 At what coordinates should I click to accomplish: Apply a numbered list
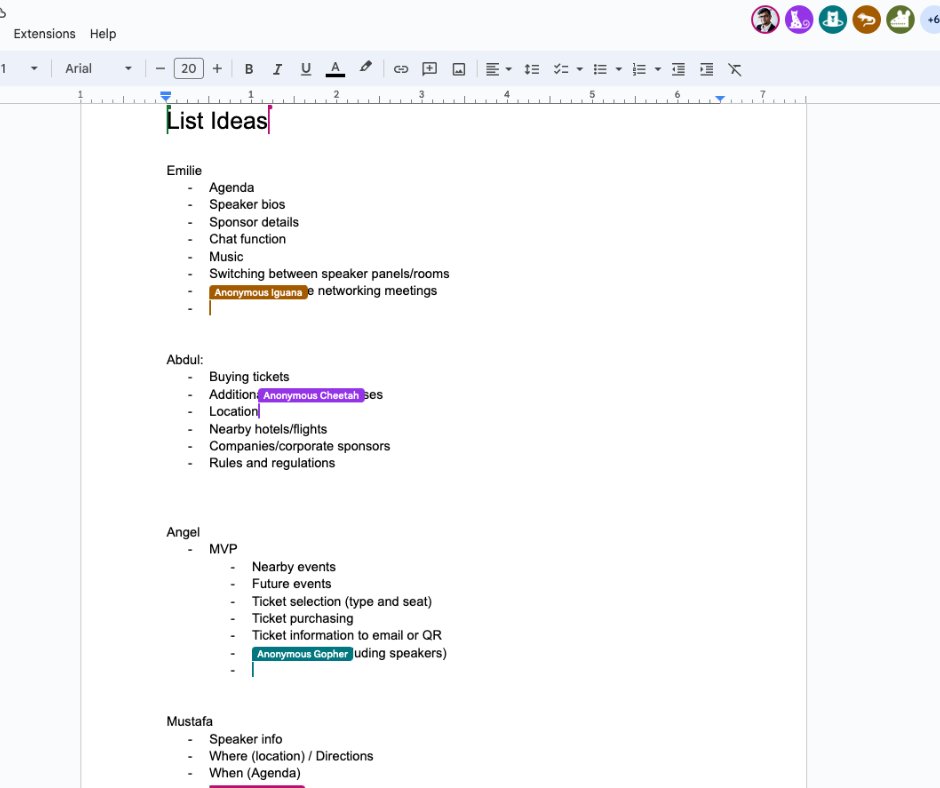tap(639, 69)
